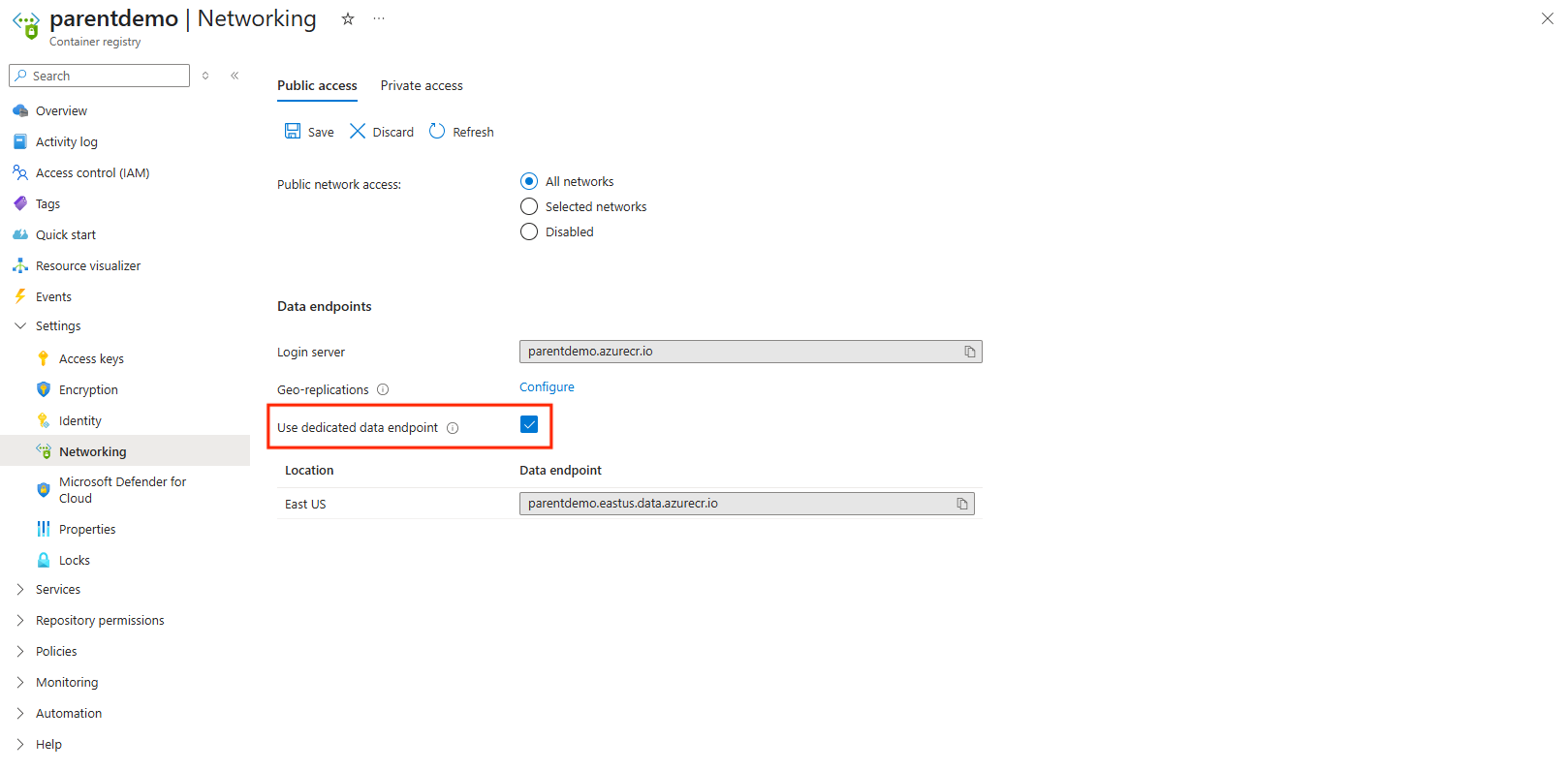Click the Discard X icon
Image resolution: width=1568 pixels, height=770 pixels.
[x=358, y=132]
